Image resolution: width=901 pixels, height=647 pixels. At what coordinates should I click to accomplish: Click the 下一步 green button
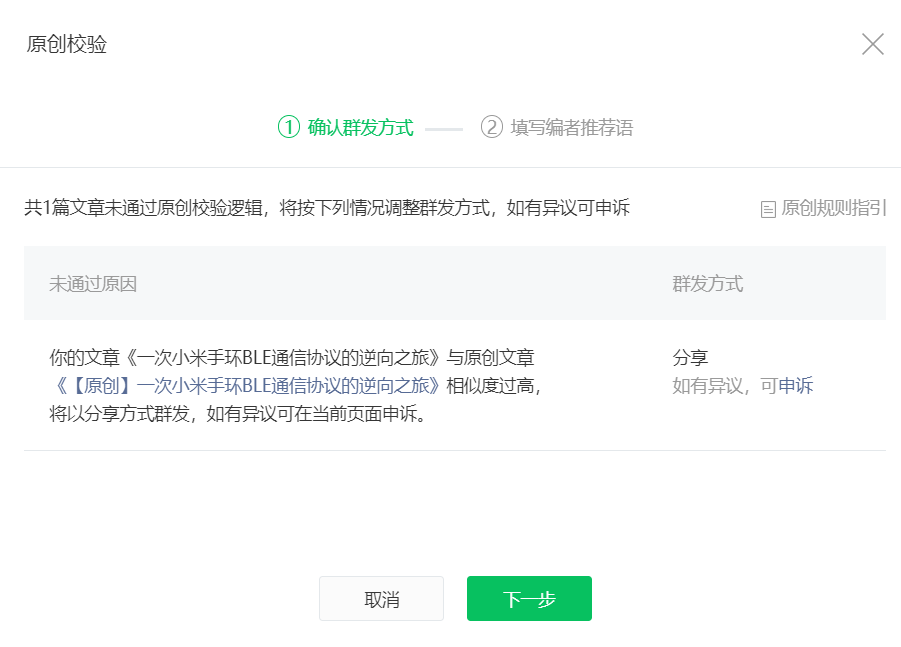coord(529,599)
